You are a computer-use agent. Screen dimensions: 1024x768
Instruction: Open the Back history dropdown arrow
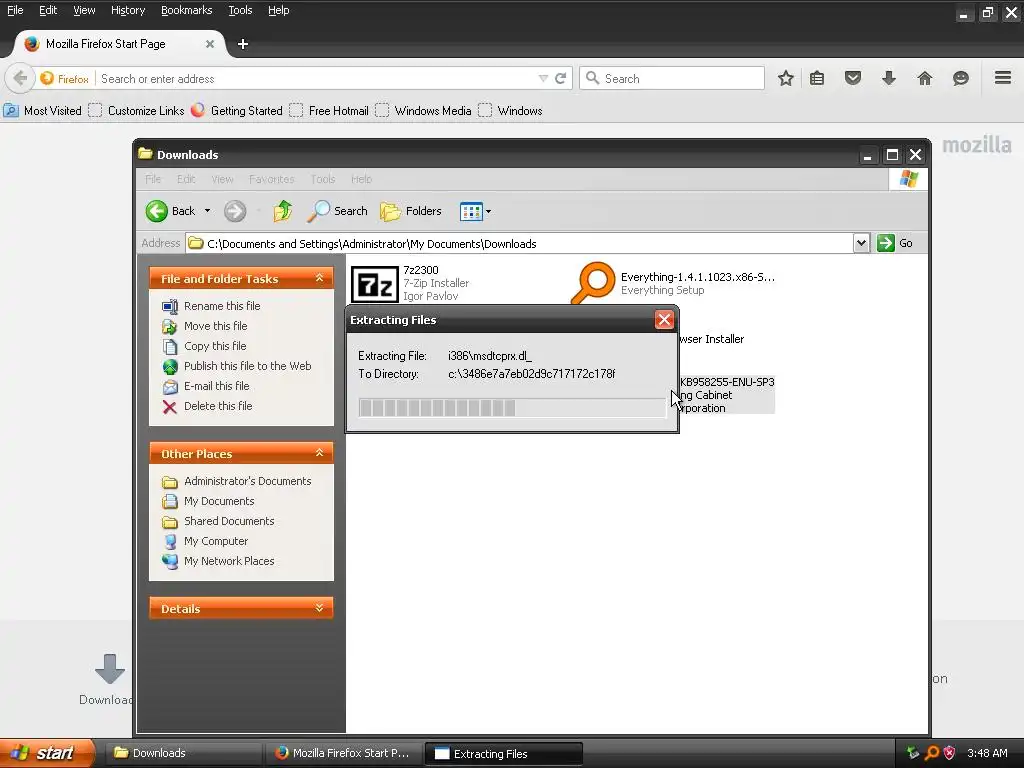pyautogui.click(x=207, y=211)
